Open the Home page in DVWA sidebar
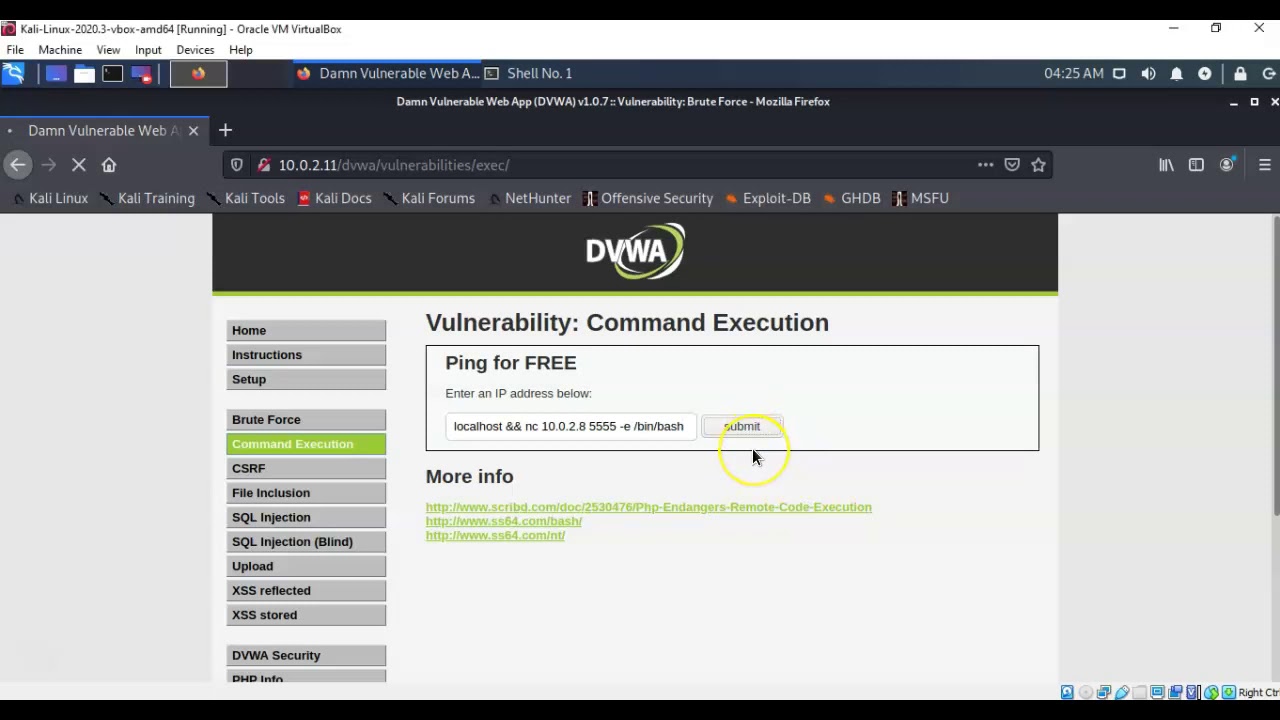The height and width of the screenshot is (720, 1280). point(306,331)
